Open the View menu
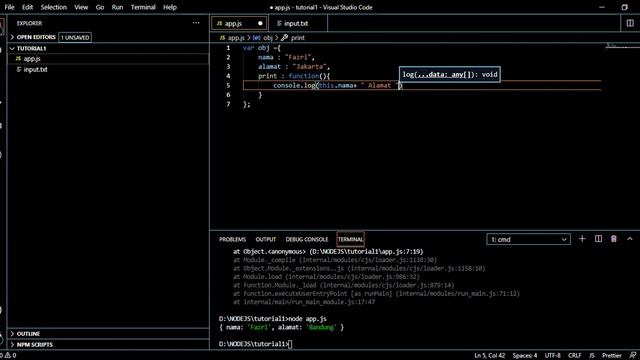 click(81, 7)
